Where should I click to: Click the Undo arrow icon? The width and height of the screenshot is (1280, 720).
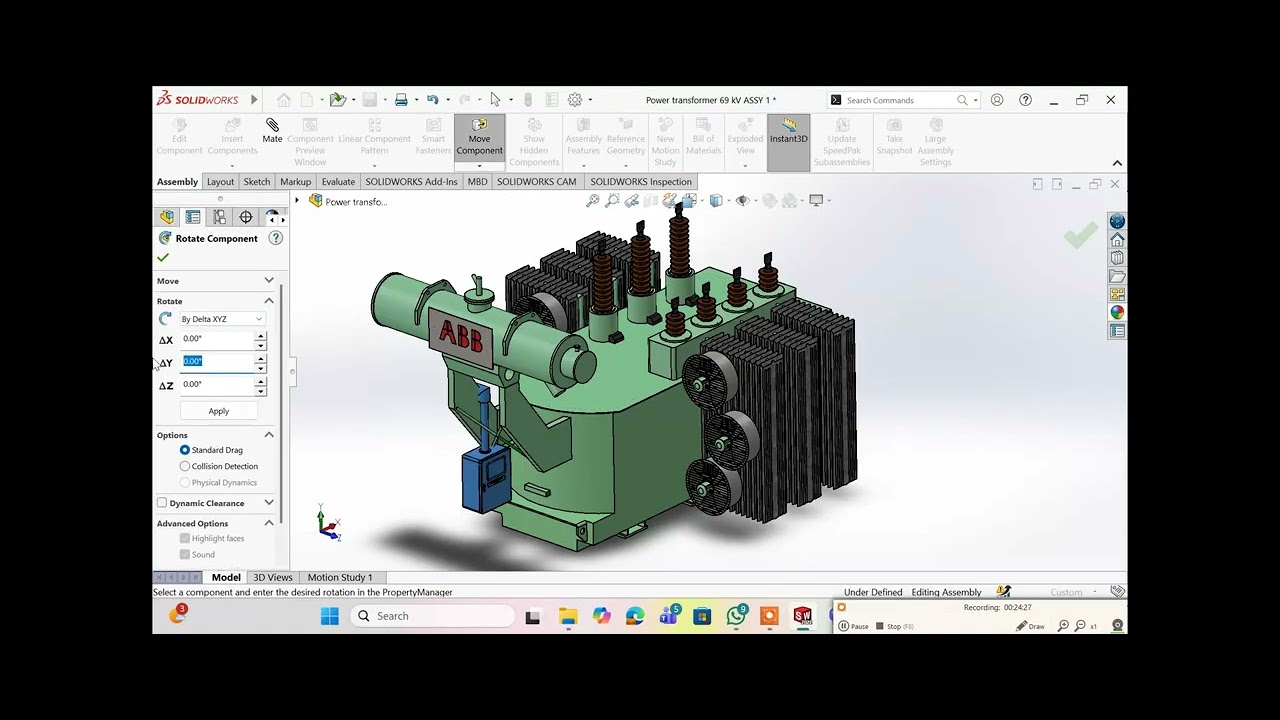pyautogui.click(x=432, y=100)
